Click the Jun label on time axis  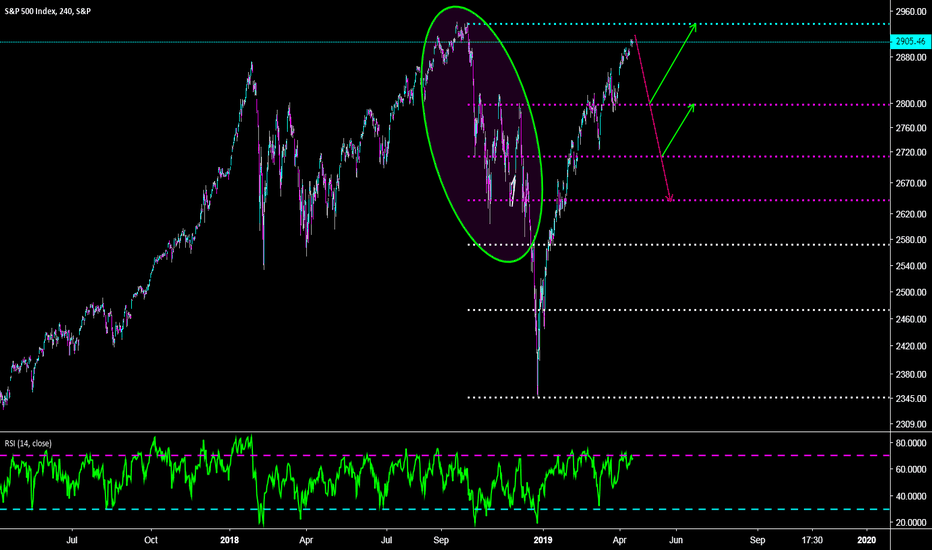(x=676, y=540)
